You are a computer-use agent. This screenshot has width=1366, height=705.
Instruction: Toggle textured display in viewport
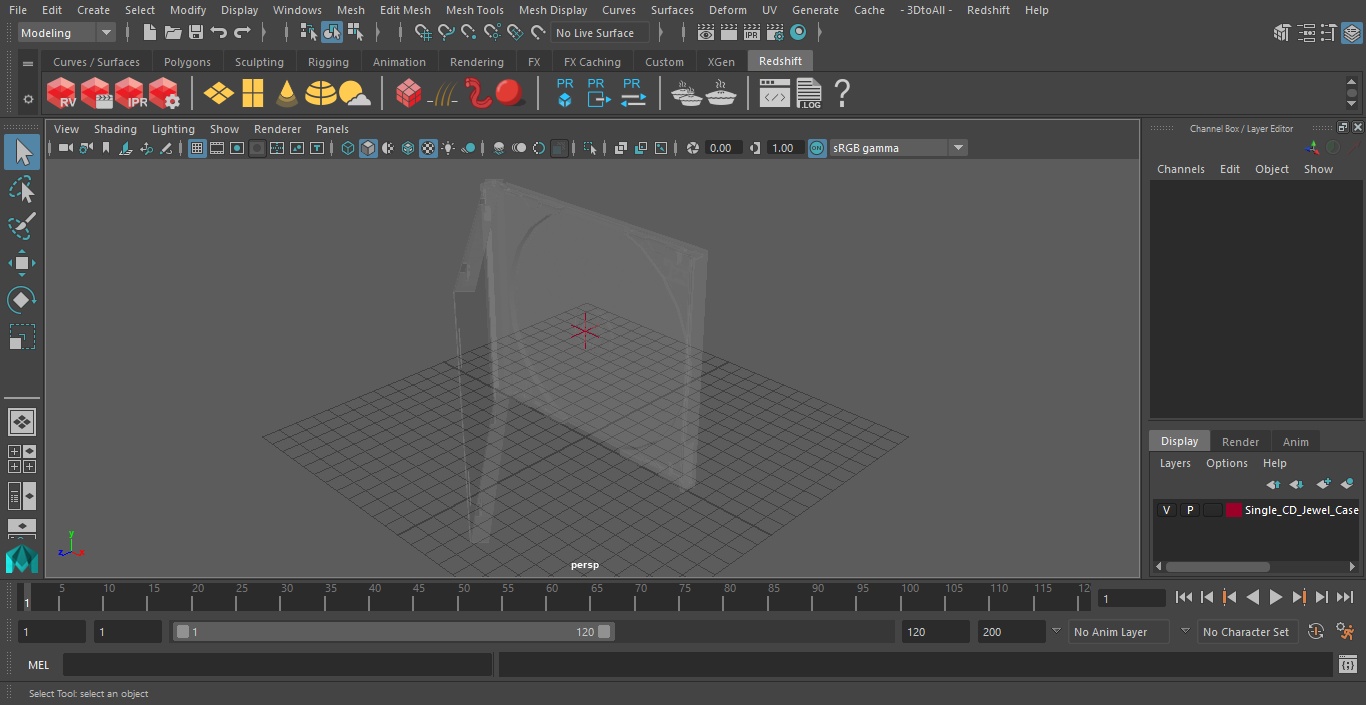[428, 148]
